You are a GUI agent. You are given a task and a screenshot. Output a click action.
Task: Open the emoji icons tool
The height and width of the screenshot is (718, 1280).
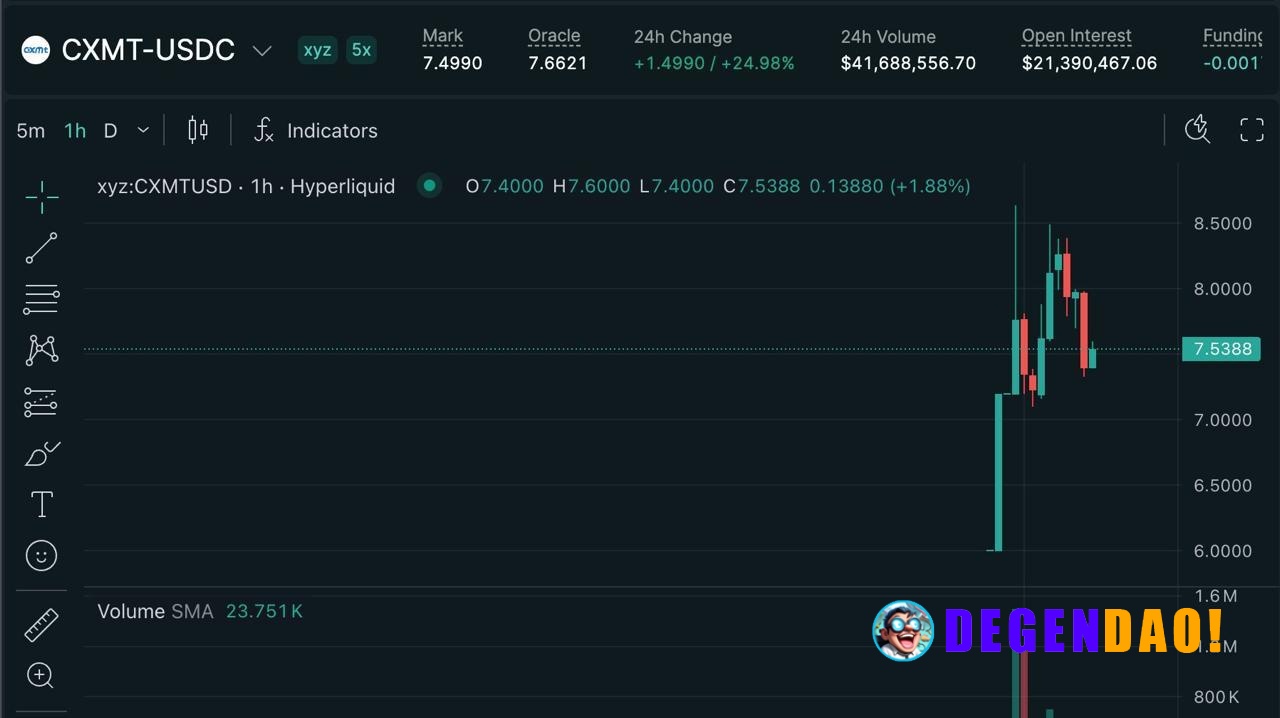click(x=41, y=555)
